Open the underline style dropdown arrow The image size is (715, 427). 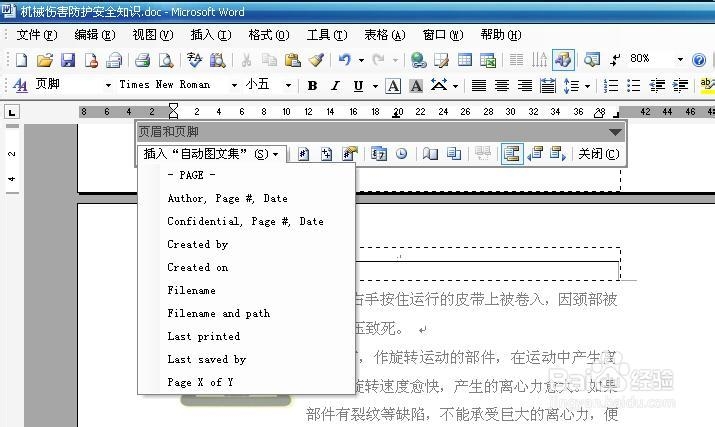coord(375,85)
